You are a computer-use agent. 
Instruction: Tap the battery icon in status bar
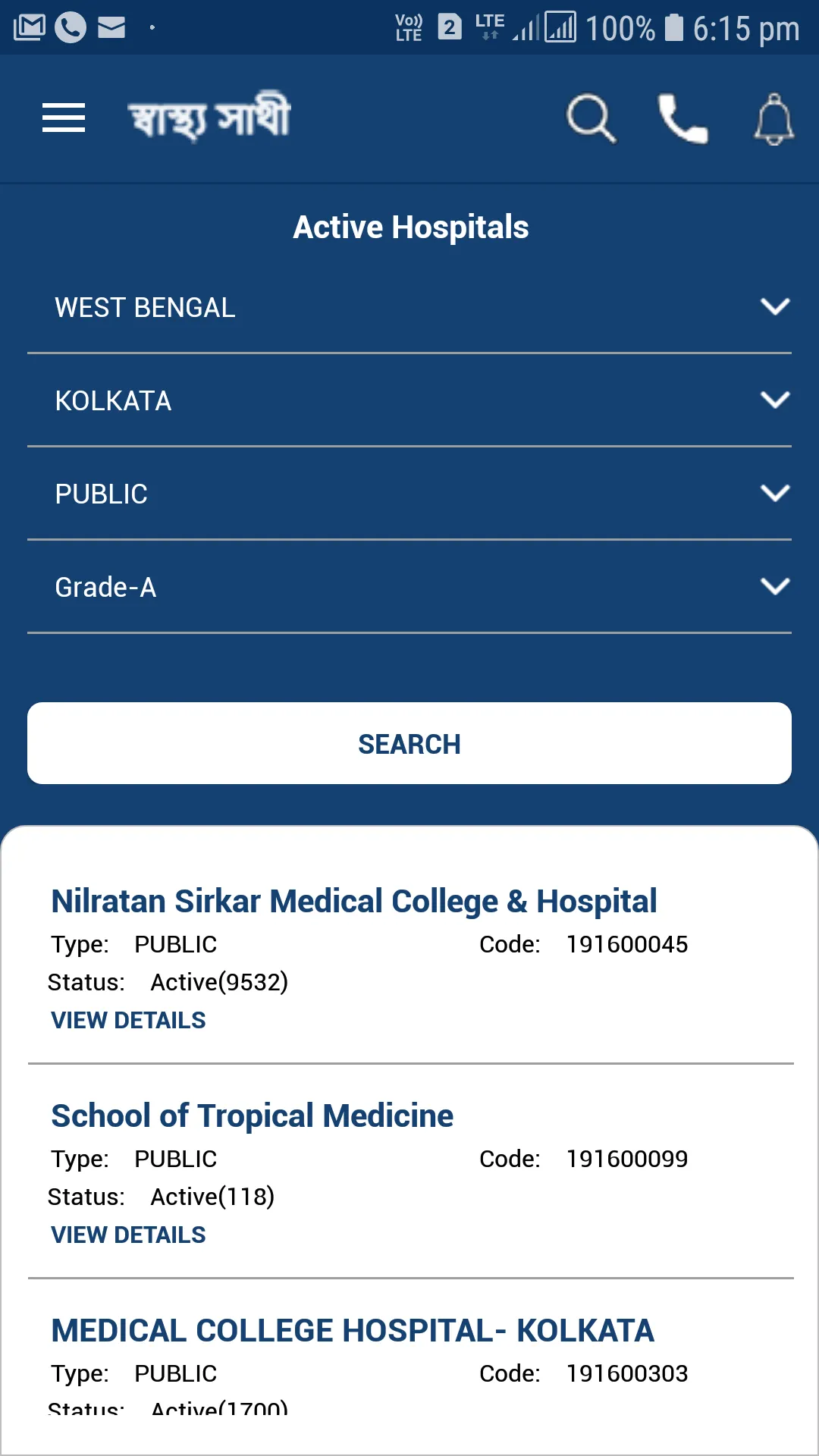click(x=673, y=28)
